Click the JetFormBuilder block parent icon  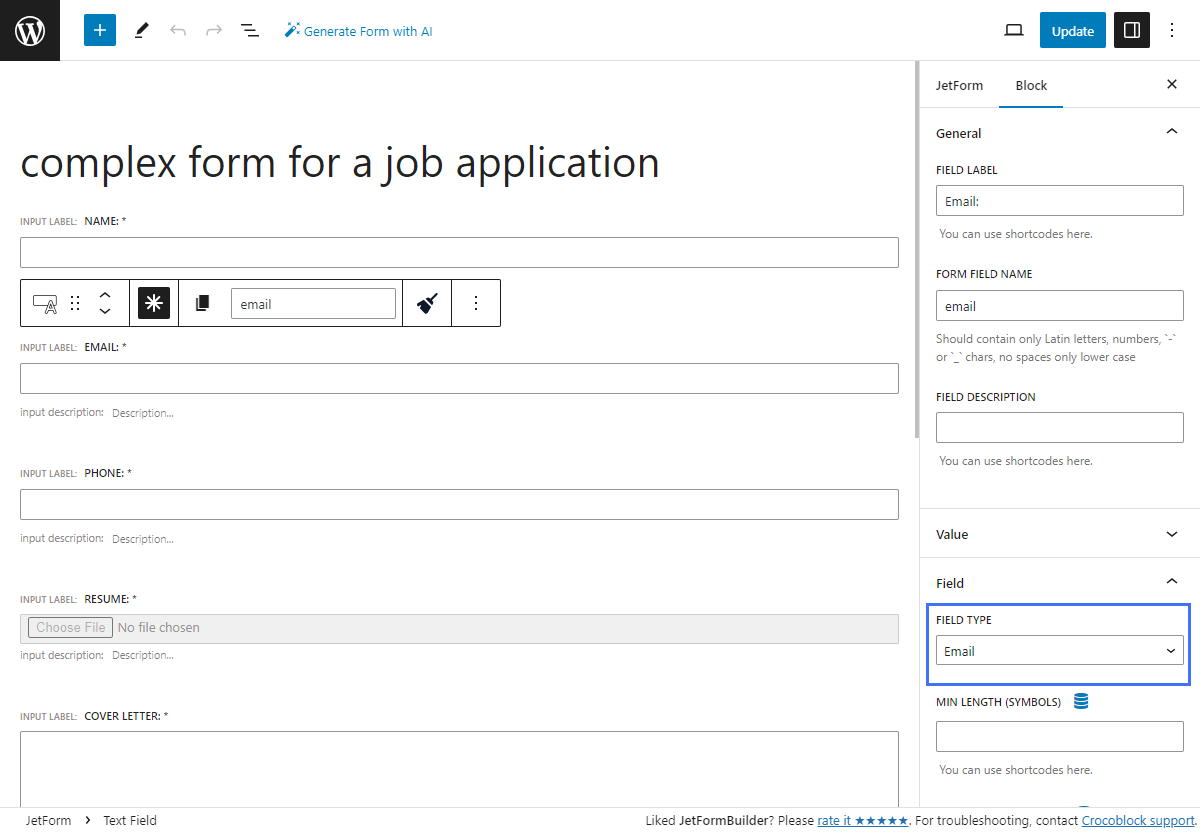(153, 302)
